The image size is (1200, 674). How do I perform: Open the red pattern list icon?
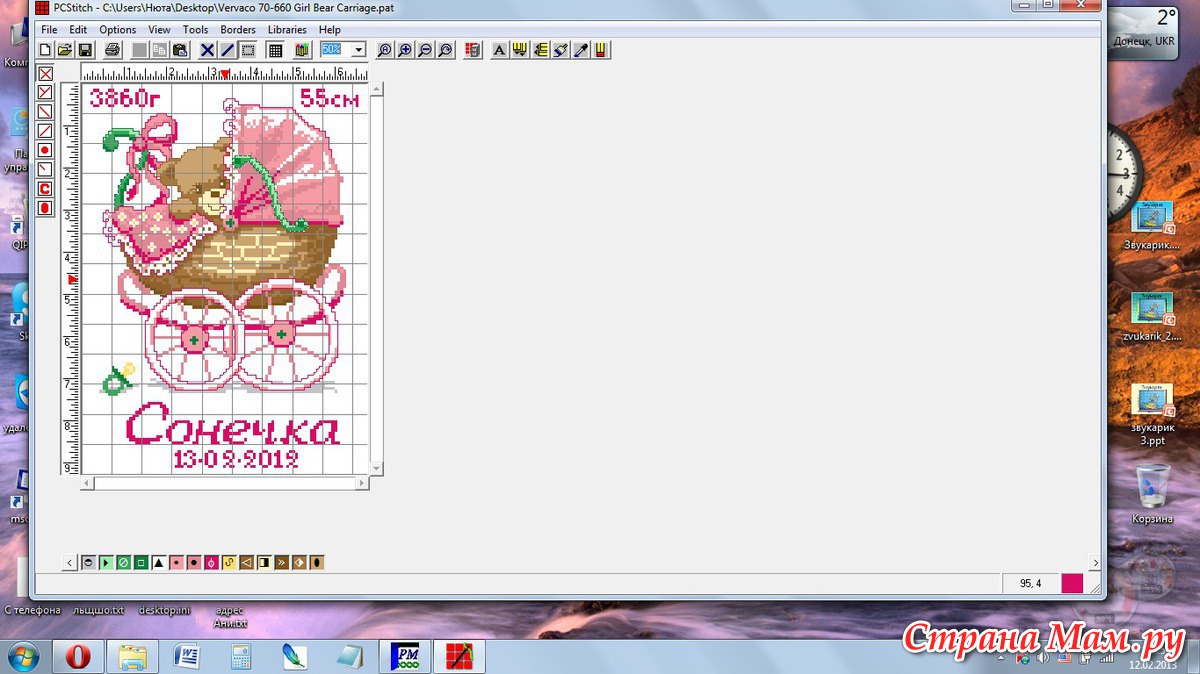[x=472, y=50]
